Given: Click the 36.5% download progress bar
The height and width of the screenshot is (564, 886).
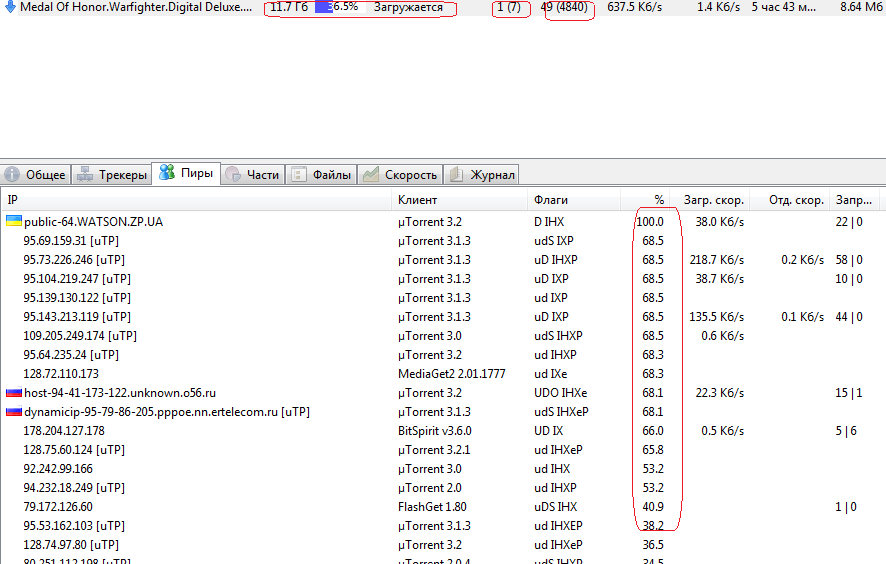Looking at the screenshot, I should coord(340,7).
